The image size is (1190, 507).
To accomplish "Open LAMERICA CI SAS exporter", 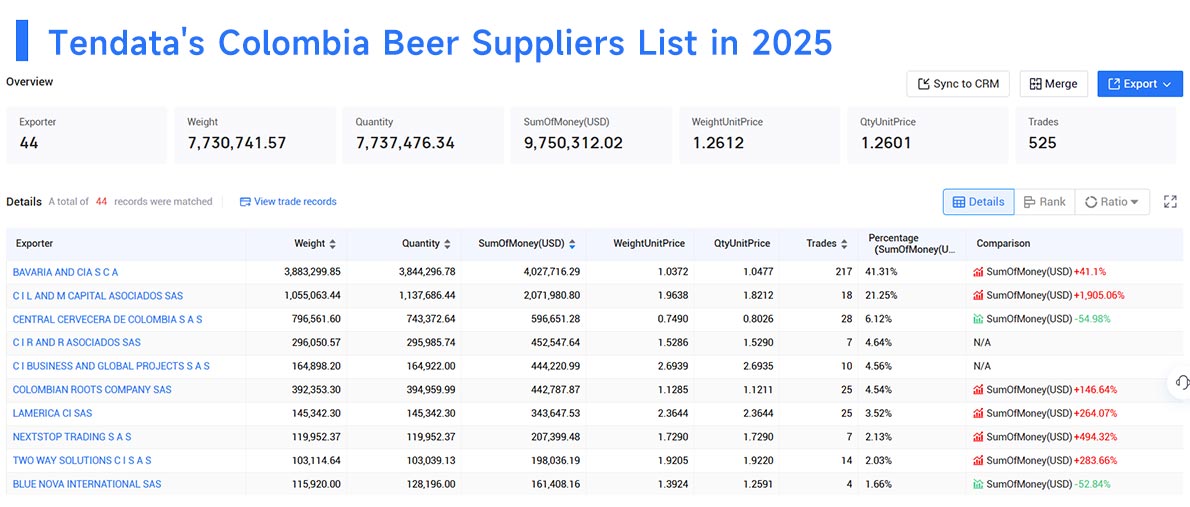I will (52, 413).
